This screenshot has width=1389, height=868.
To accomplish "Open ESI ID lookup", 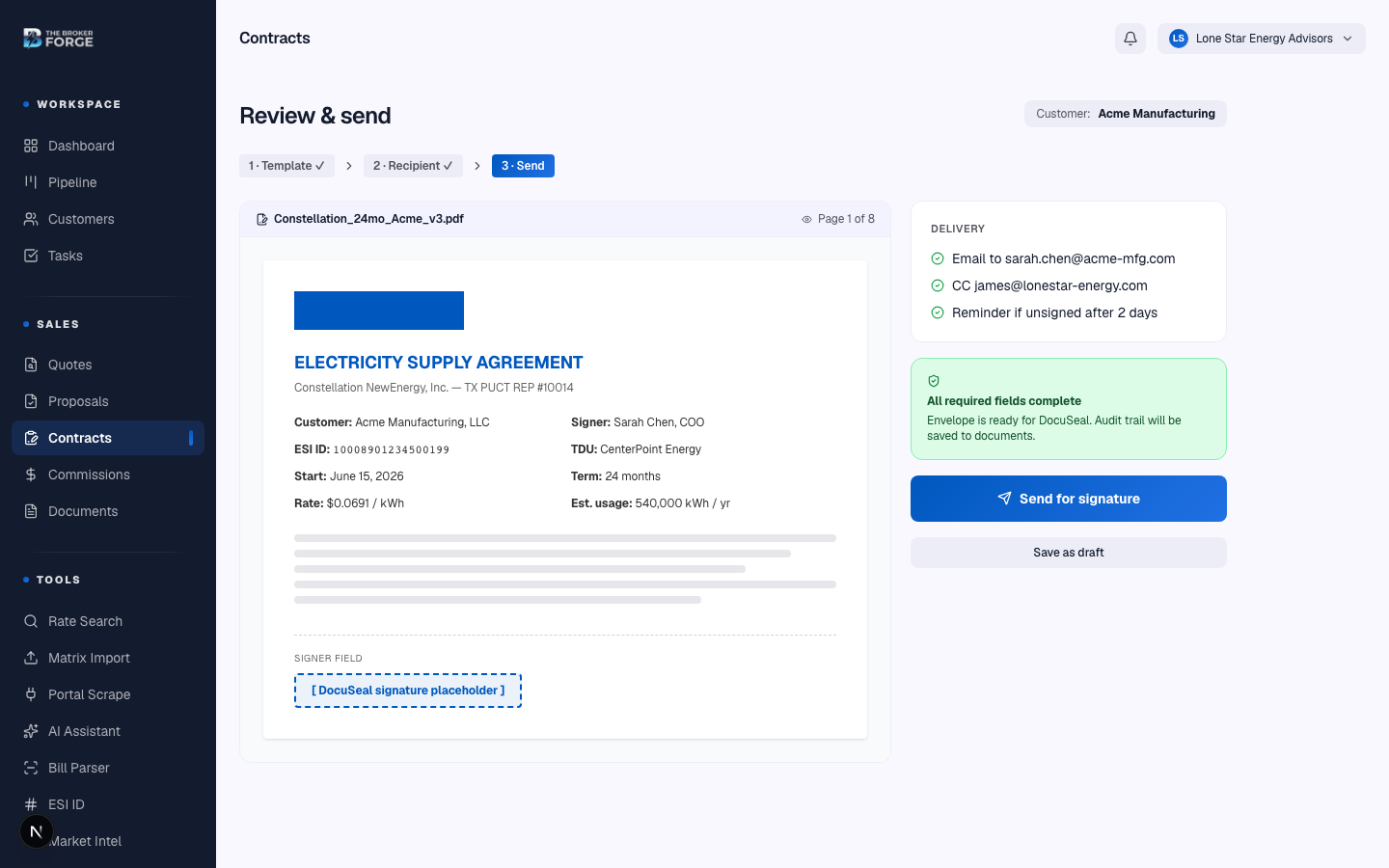I will pos(108,804).
